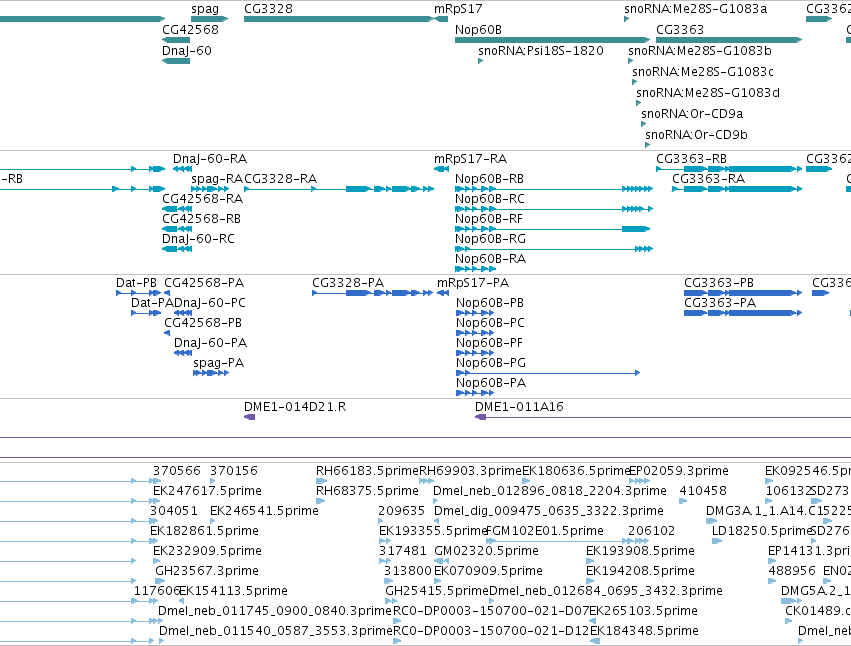Select the DnaJ-60-PA protein label
851x646 pixels.
211,343
